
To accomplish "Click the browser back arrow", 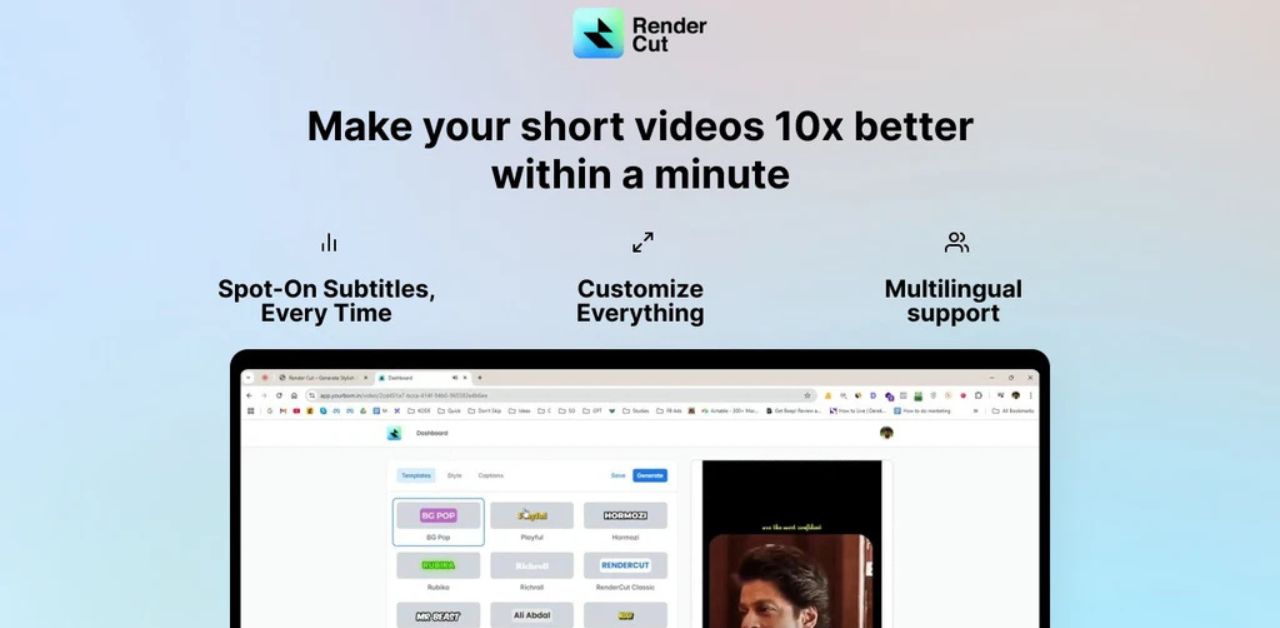I will (250, 395).
